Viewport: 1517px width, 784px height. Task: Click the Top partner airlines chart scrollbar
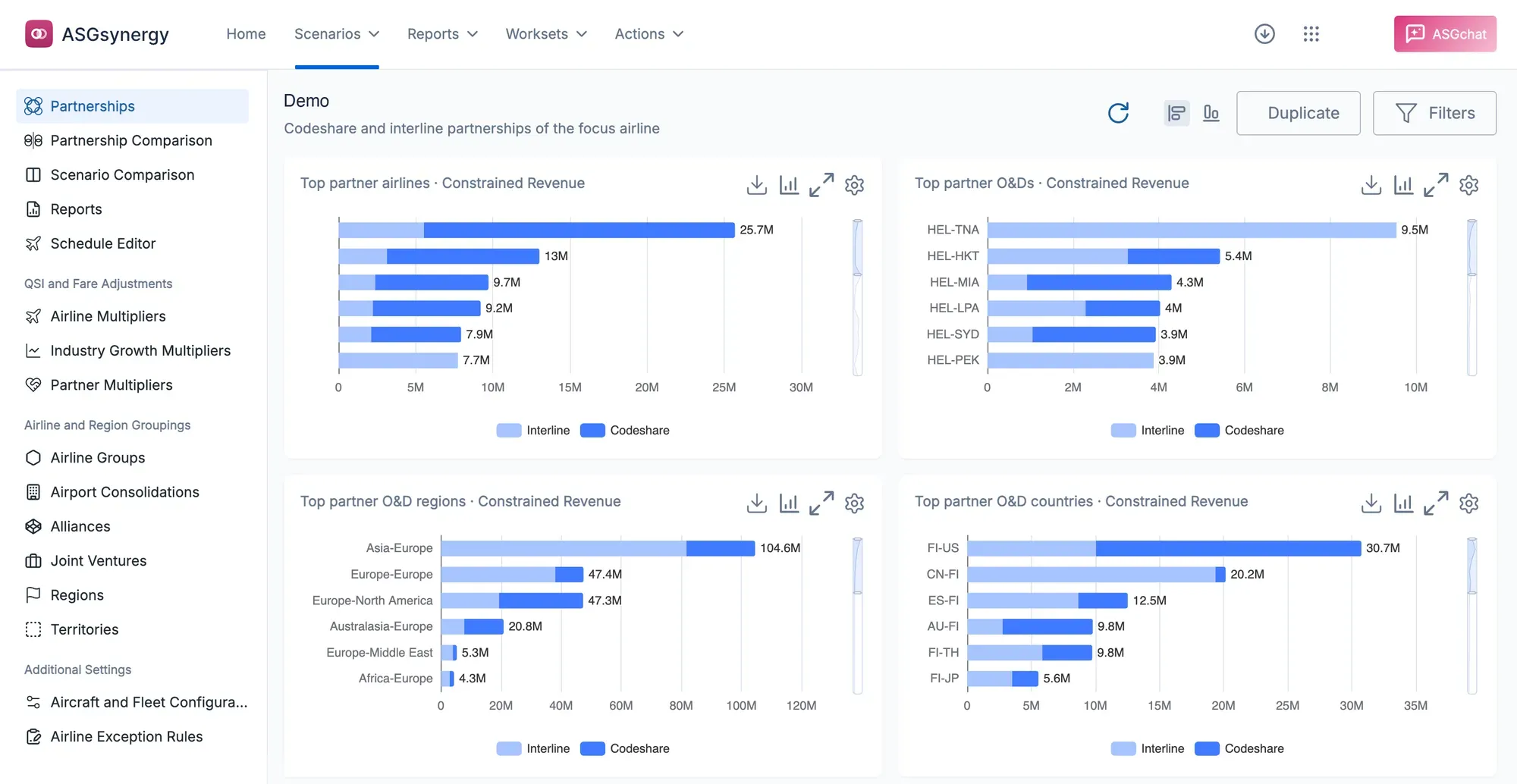coord(858,297)
